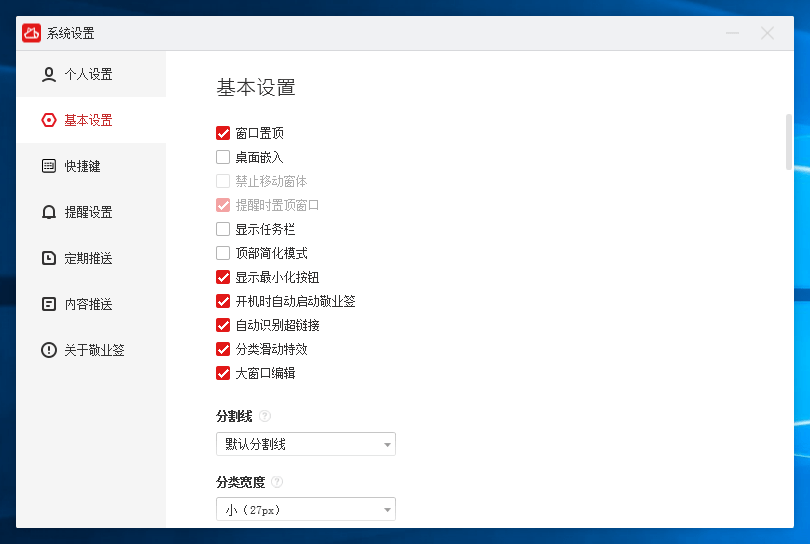Click the greyed 提醒时置顶窗口 checkbox

click(x=223, y=205)
